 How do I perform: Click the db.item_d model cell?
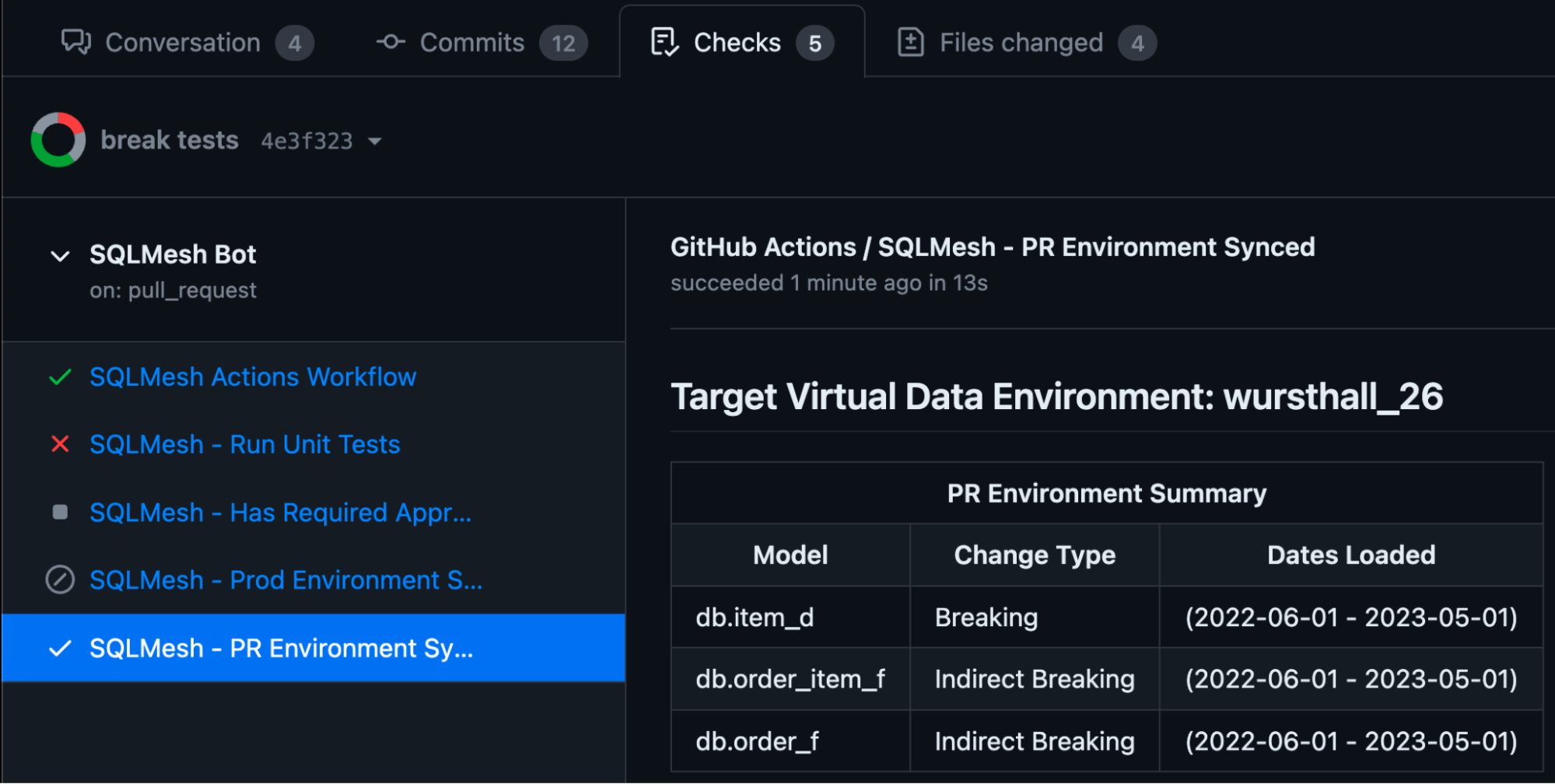click(x=790, y=618)
